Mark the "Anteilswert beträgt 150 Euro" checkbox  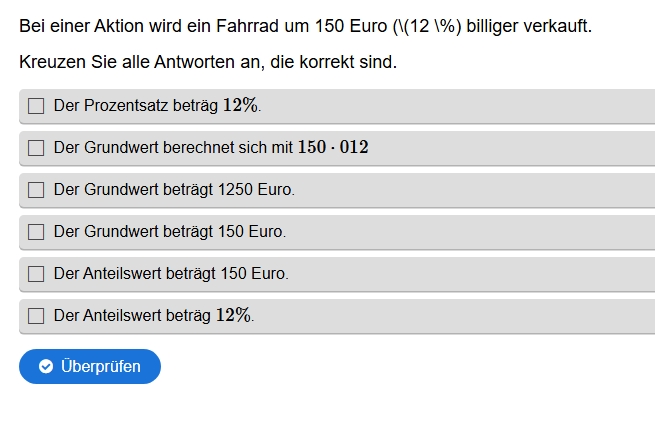pos(36,274)
